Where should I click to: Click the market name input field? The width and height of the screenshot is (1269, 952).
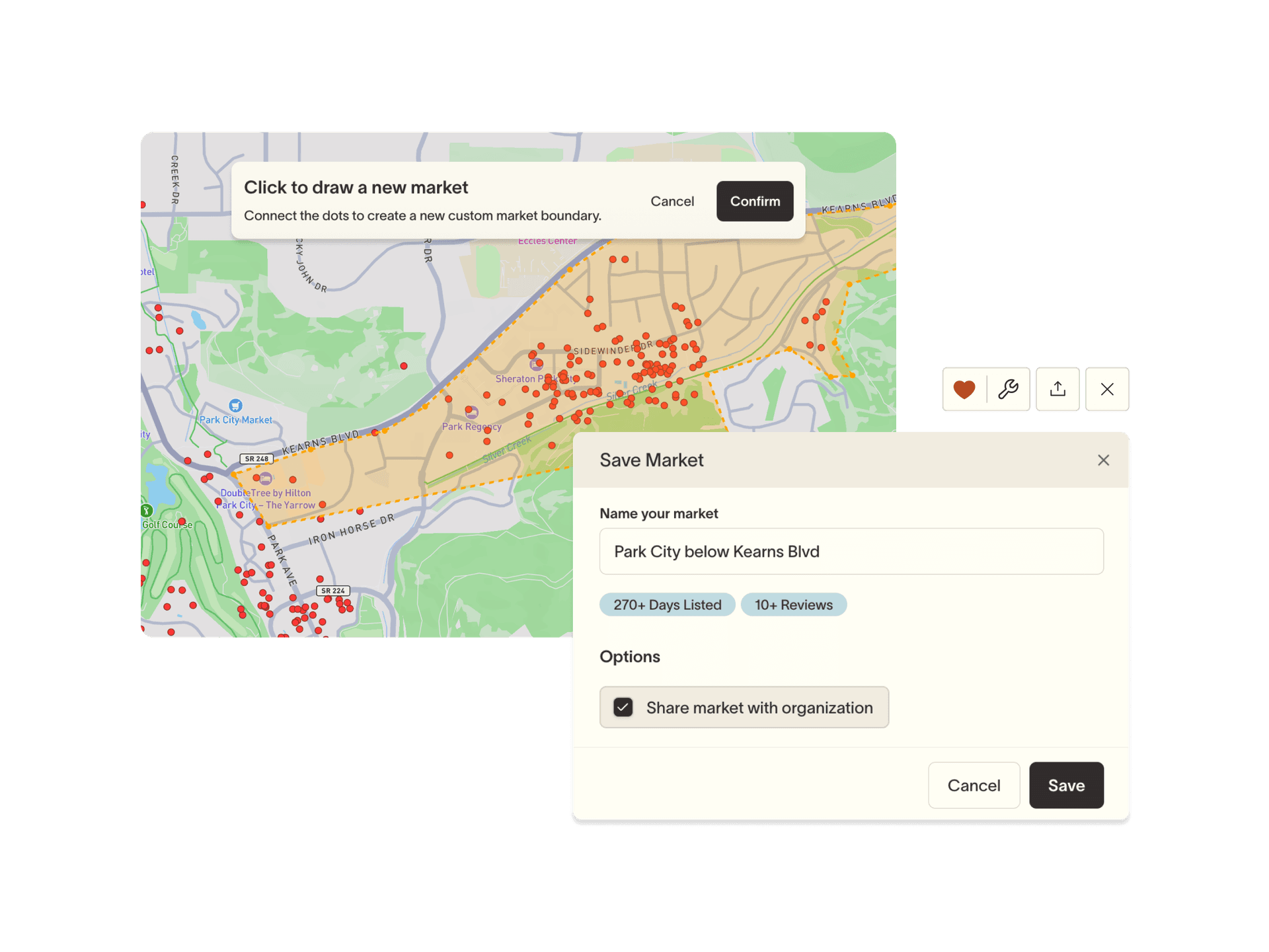coord(851,552)
